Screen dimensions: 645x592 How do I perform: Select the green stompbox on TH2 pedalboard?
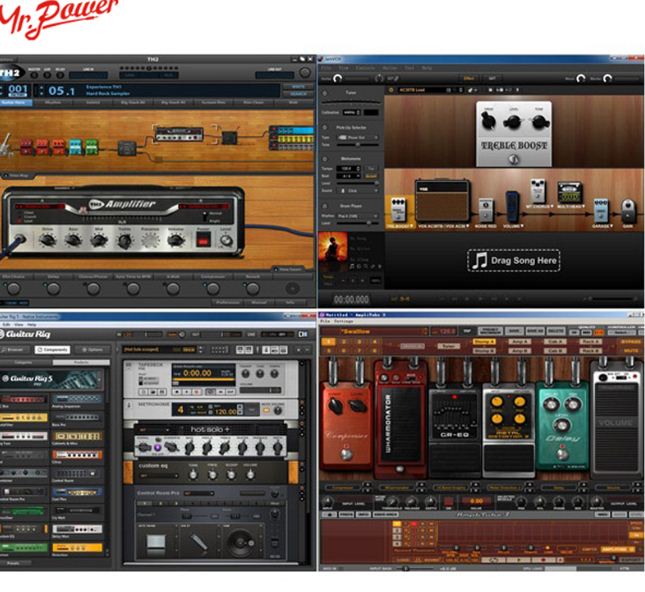91,146
